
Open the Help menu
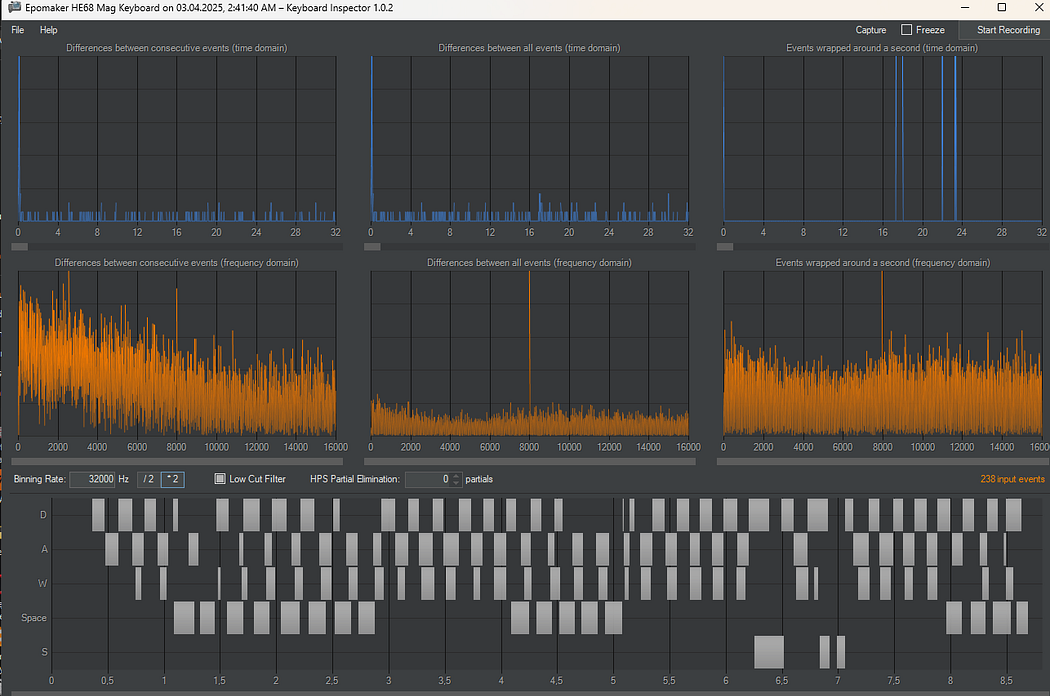48,30
